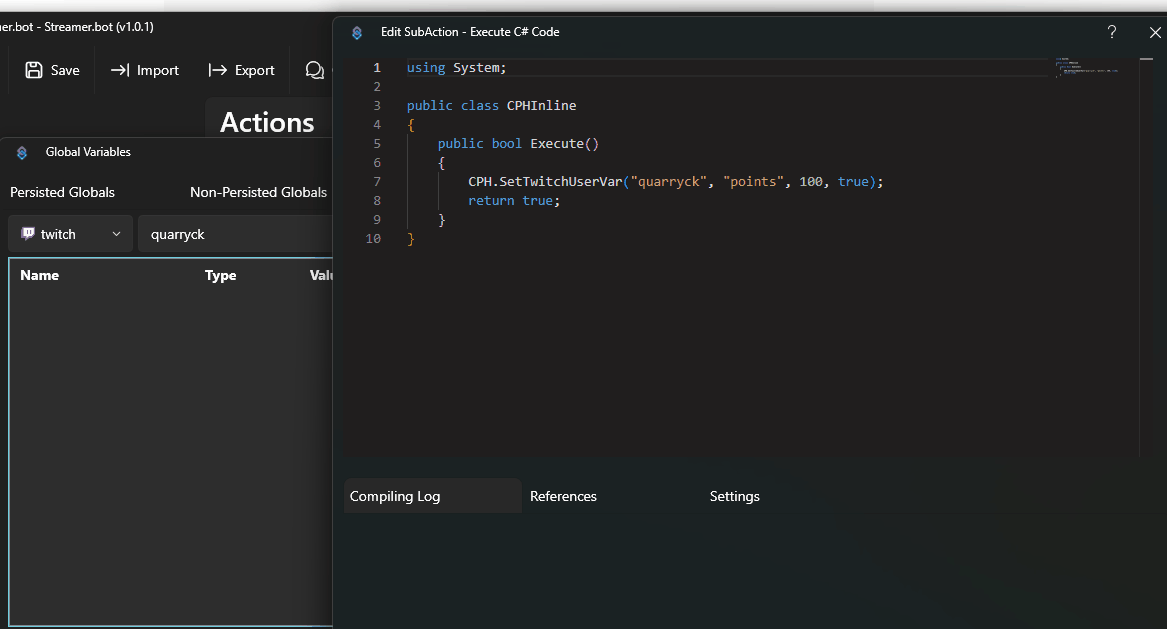Switch to Non-Persisted Globals tab
Image resolution: width=1167 pixels, height=629 pixels.
coord(258,192)
